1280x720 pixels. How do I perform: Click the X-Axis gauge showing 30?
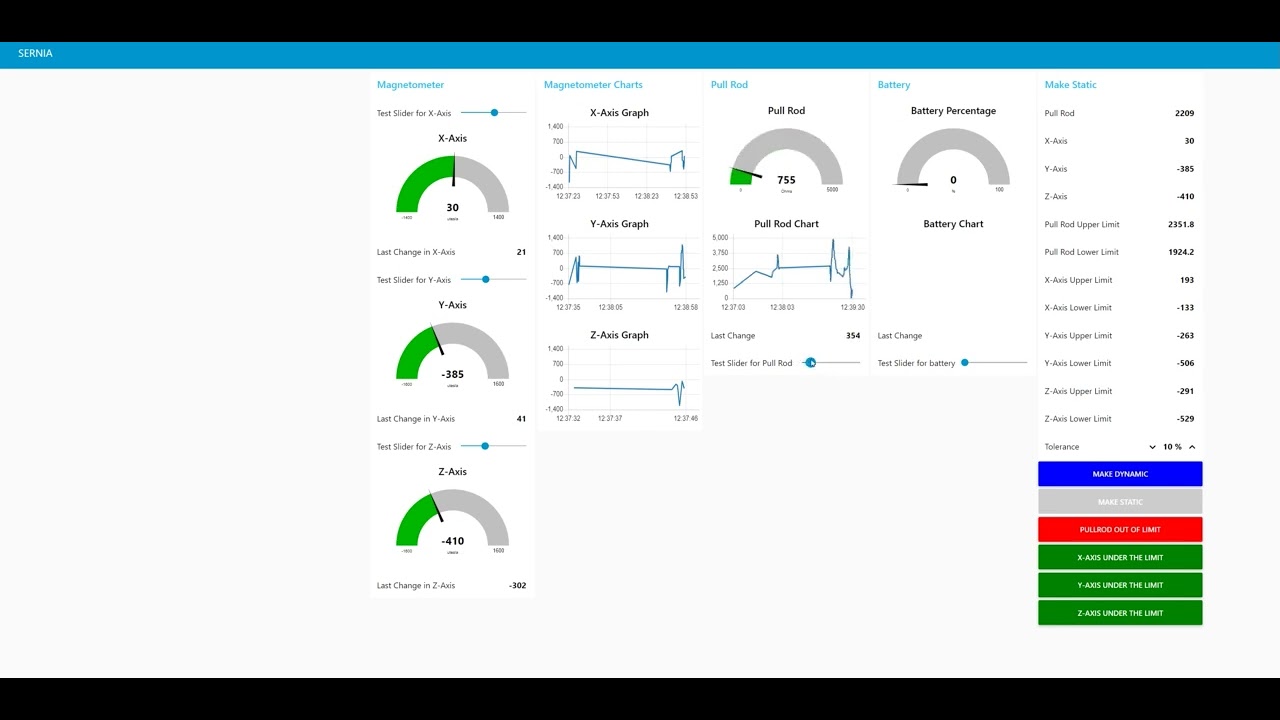click(452, 187)
